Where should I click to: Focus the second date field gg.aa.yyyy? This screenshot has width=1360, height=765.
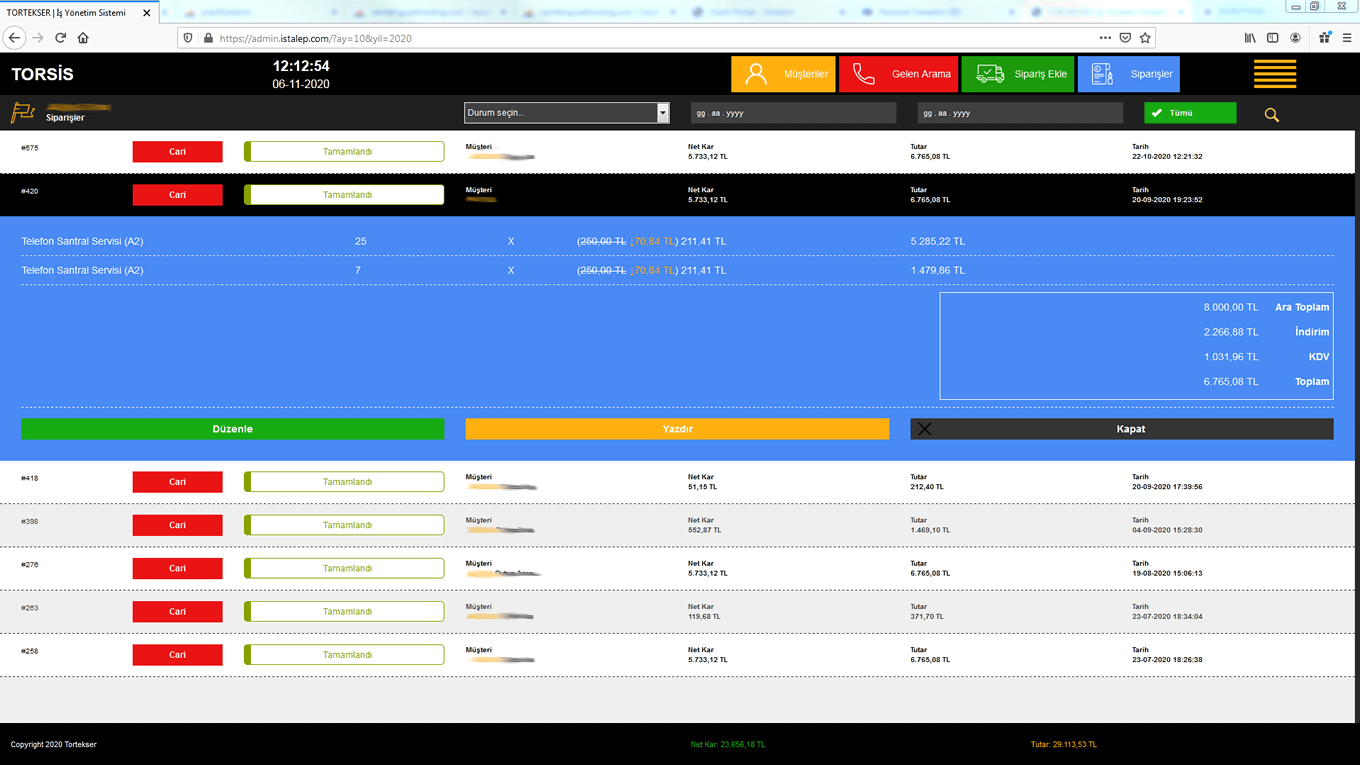1020,113
